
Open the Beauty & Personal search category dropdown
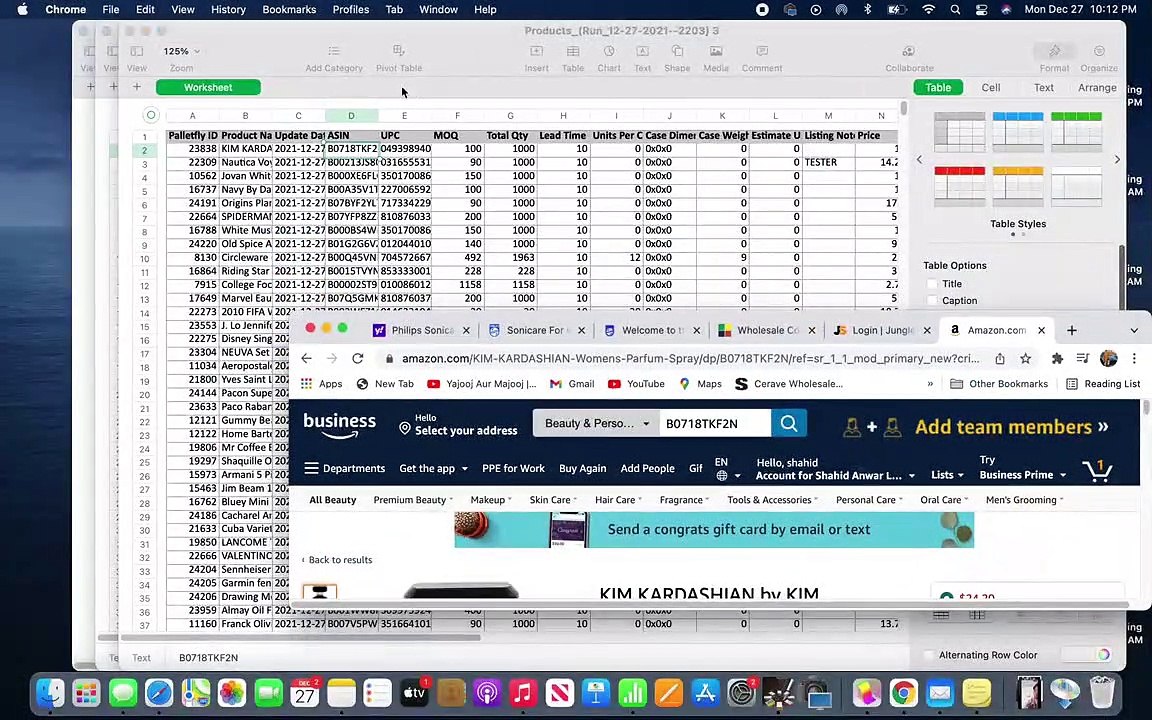click(596, 423)
